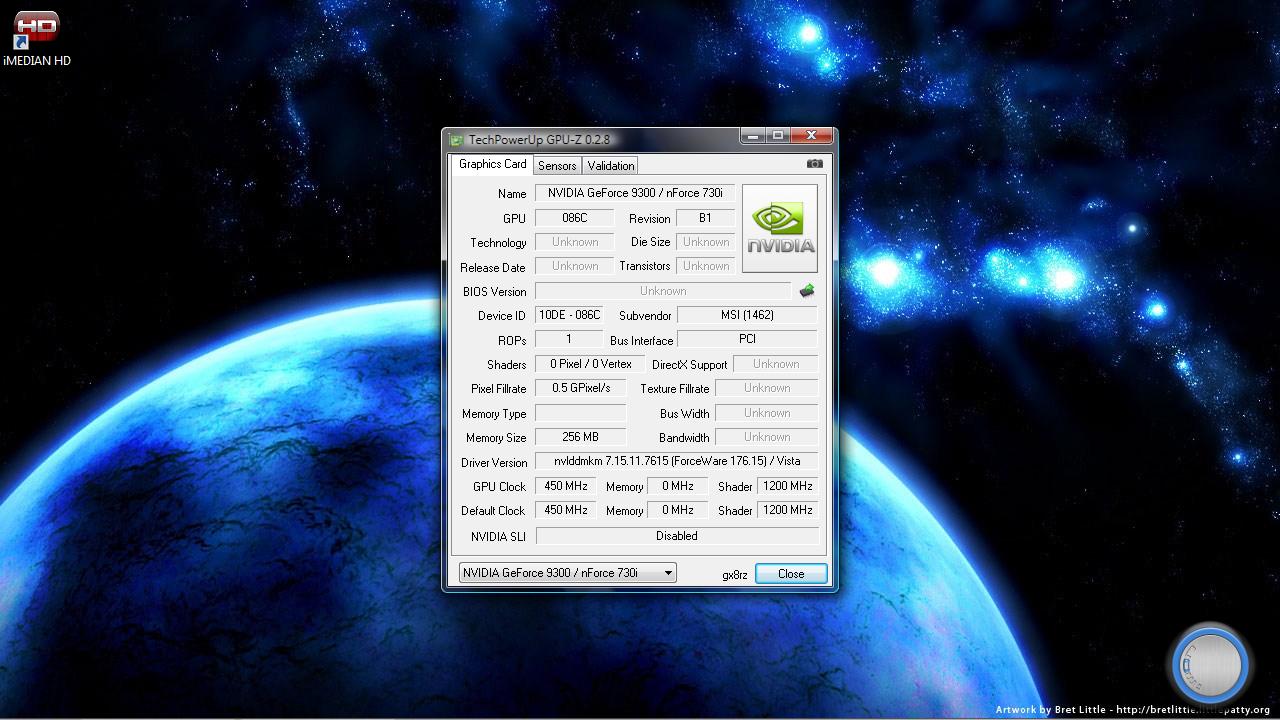This screenshot has width=1280, height=720.
Task: Click the Transistors Unknown field
Action: pos(705,266)
